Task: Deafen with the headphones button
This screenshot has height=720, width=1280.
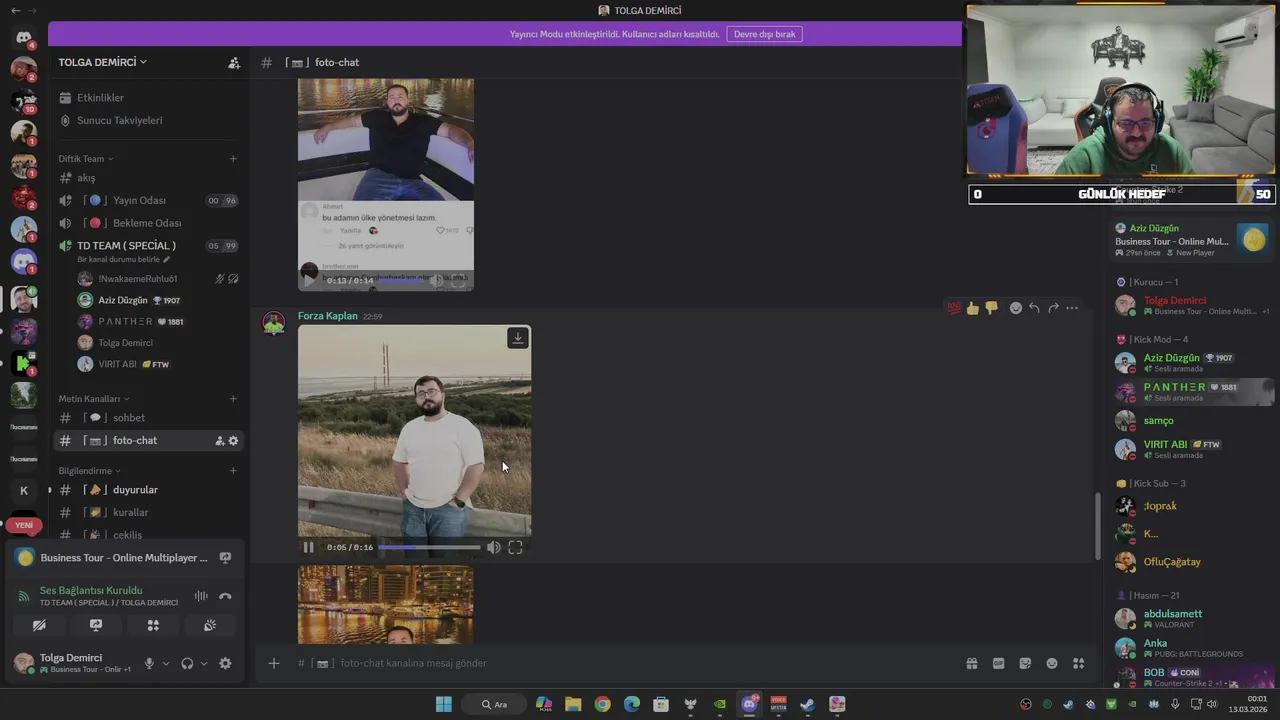Action: [x=187, y=663]
